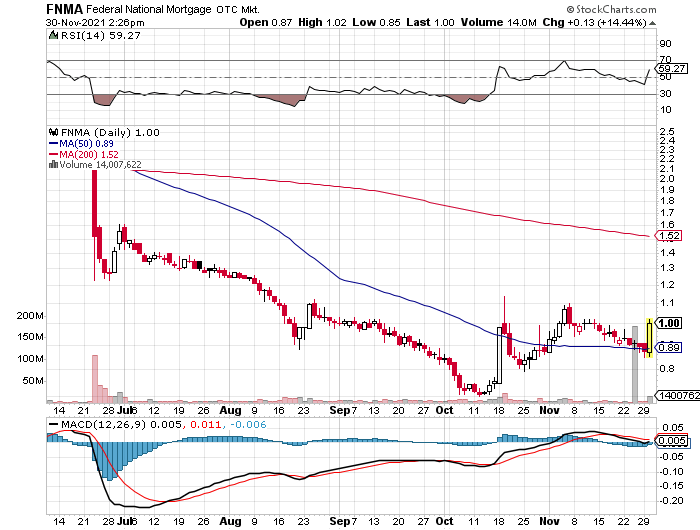The height and width of the screenshot is (530, 700).
Task: Click the yellow highlighted latest candlestick
Action: pyautogui.click(x=649, y=338)
